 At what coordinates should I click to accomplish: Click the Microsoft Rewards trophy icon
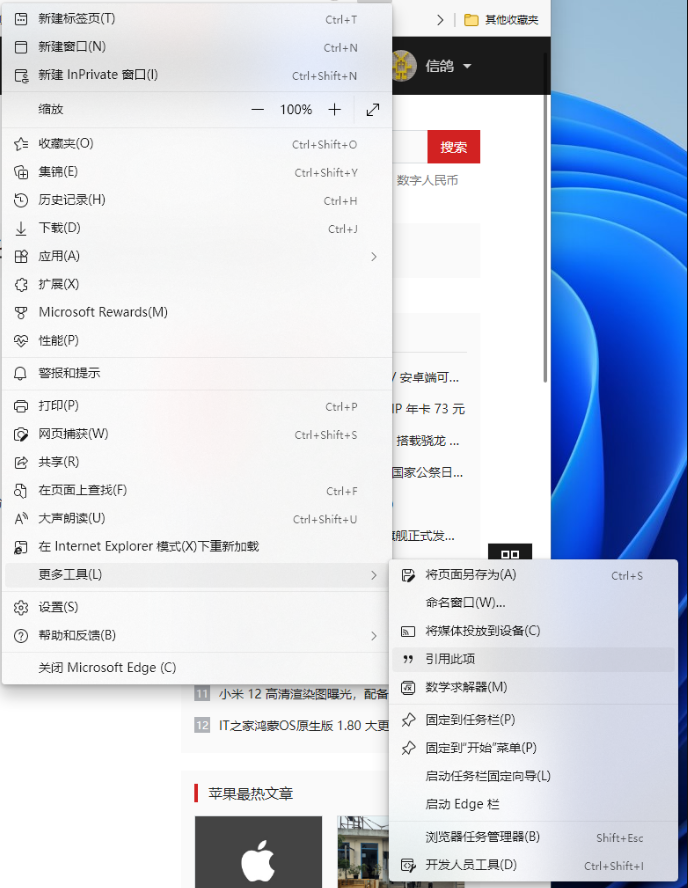point(21,313)
